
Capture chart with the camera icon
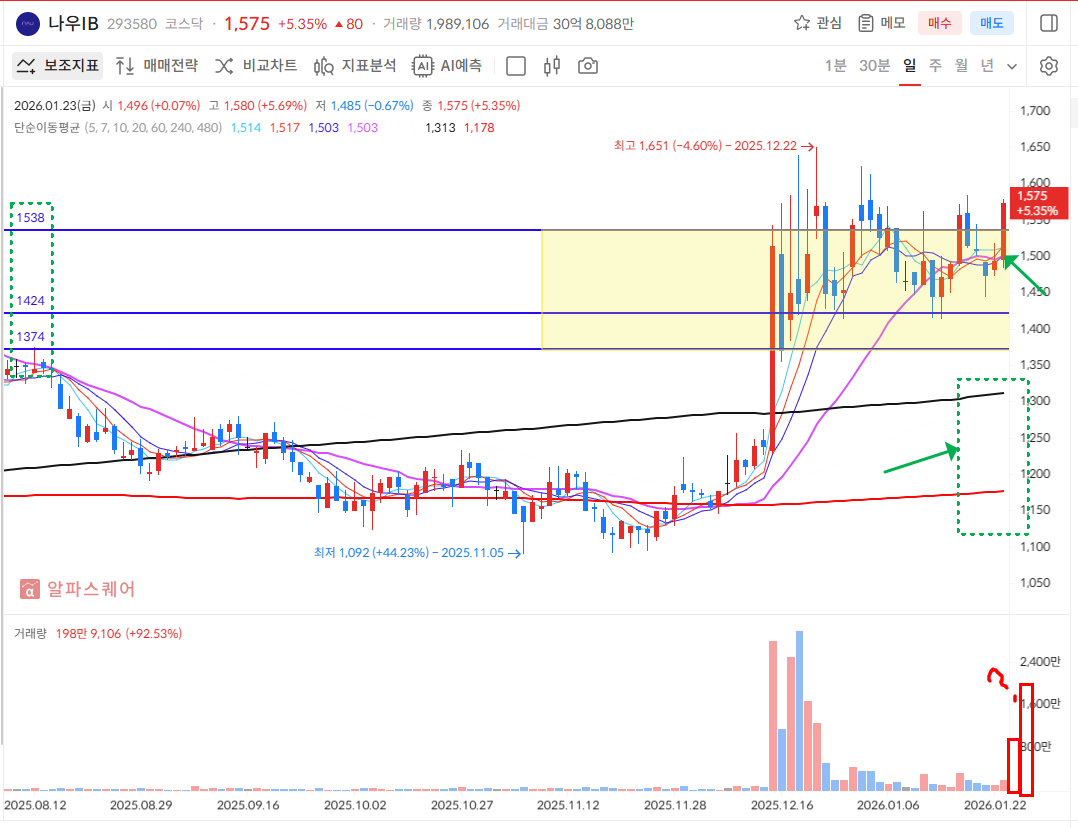(588, 66)
